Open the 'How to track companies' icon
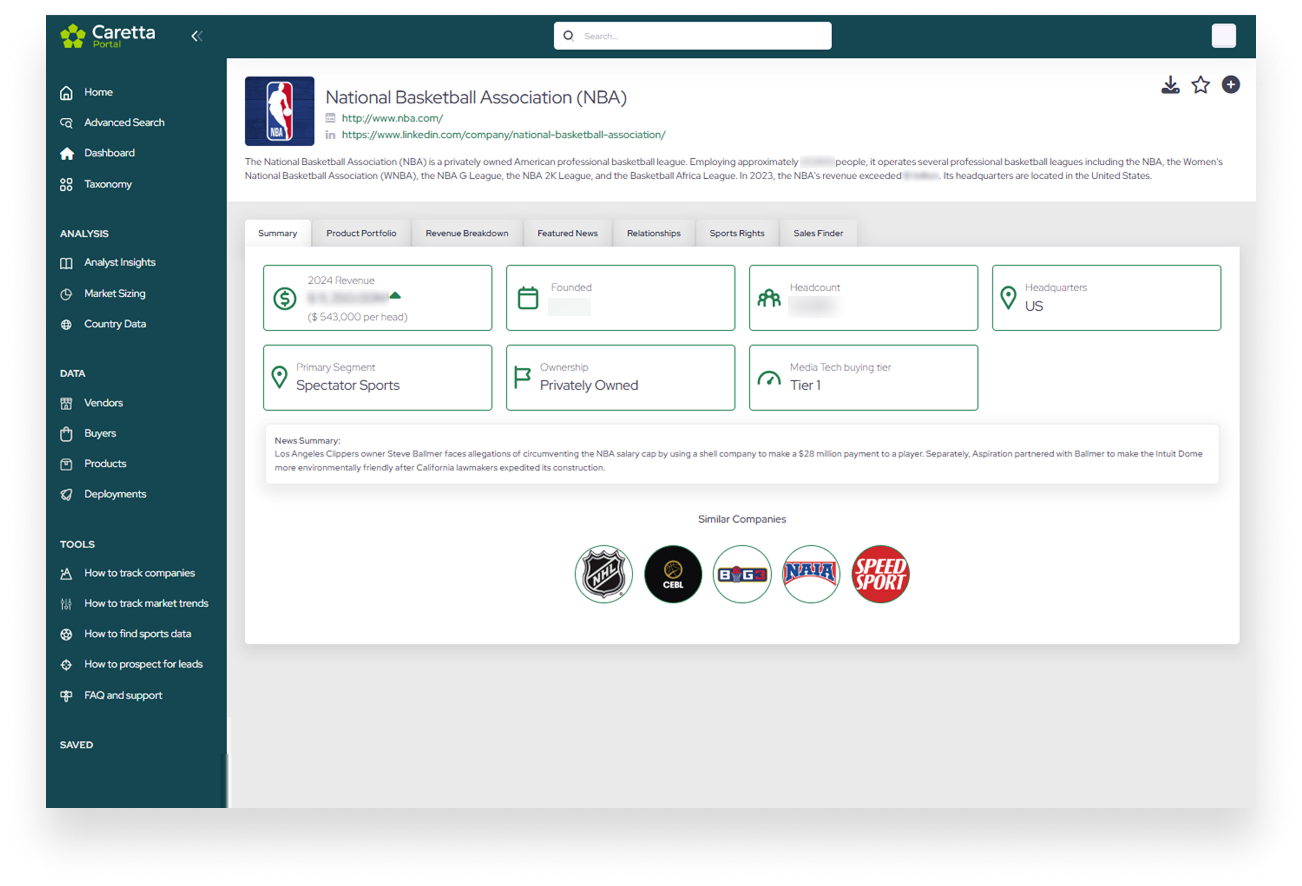The width and height of the screenshot is (1302, 886). pyautogui.click(x=66, y=574)
